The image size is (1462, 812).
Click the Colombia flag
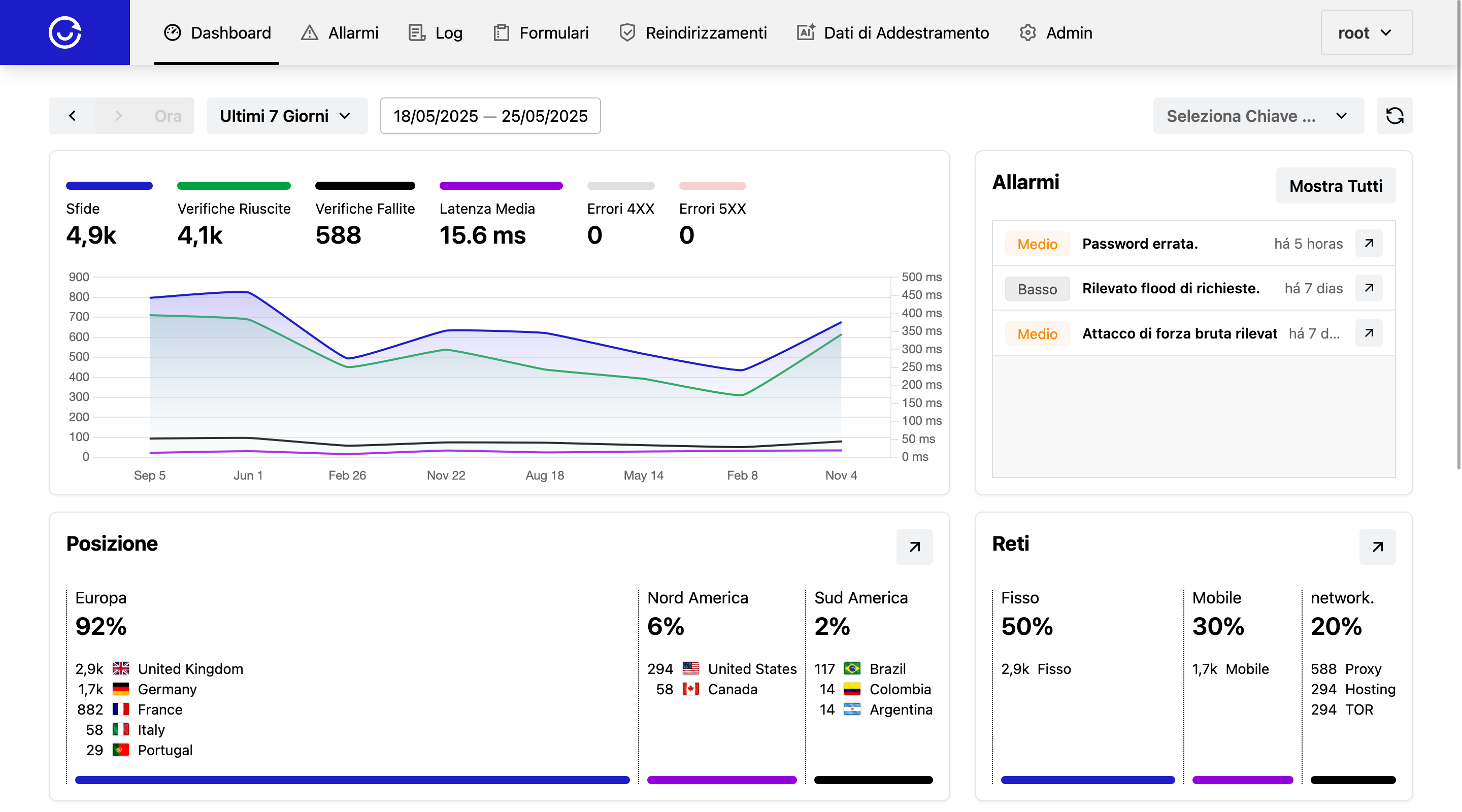tap(852, 689)
